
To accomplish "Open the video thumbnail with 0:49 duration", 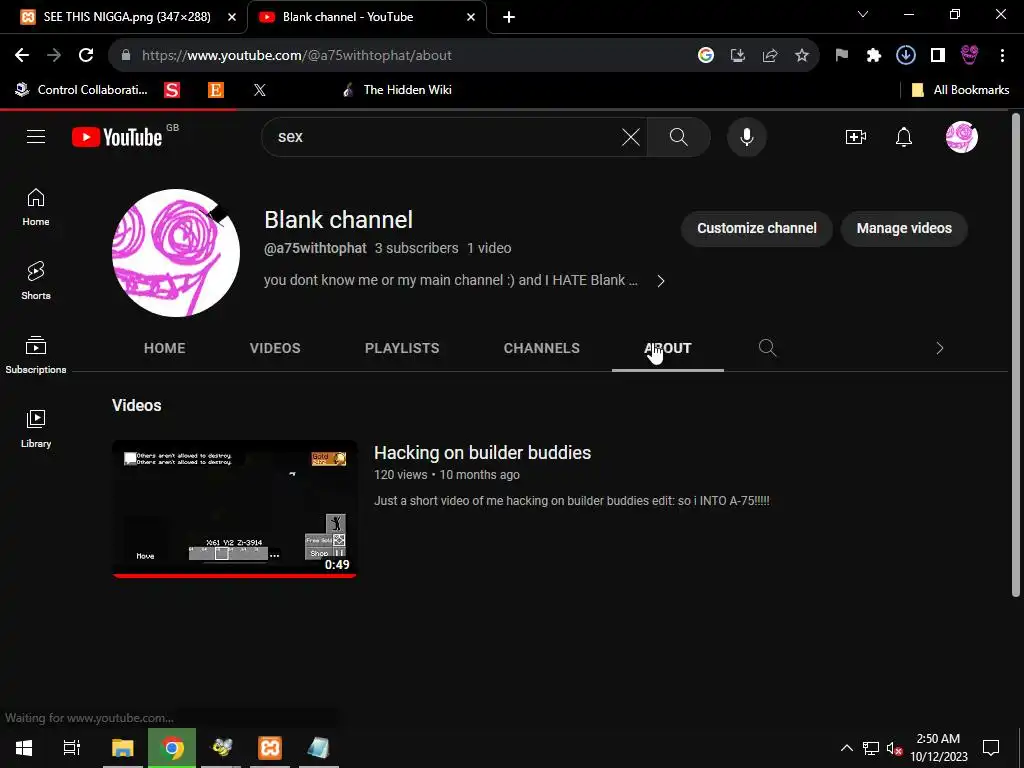I will tap(234, 509).
